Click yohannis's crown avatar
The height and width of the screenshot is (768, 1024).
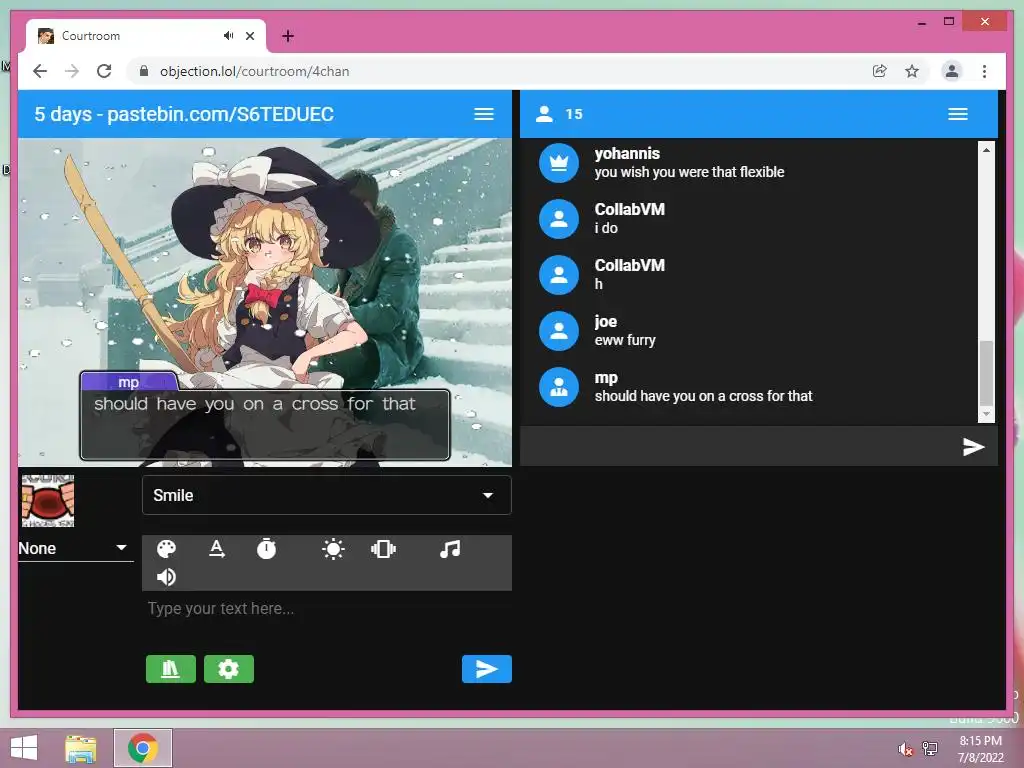558,163
